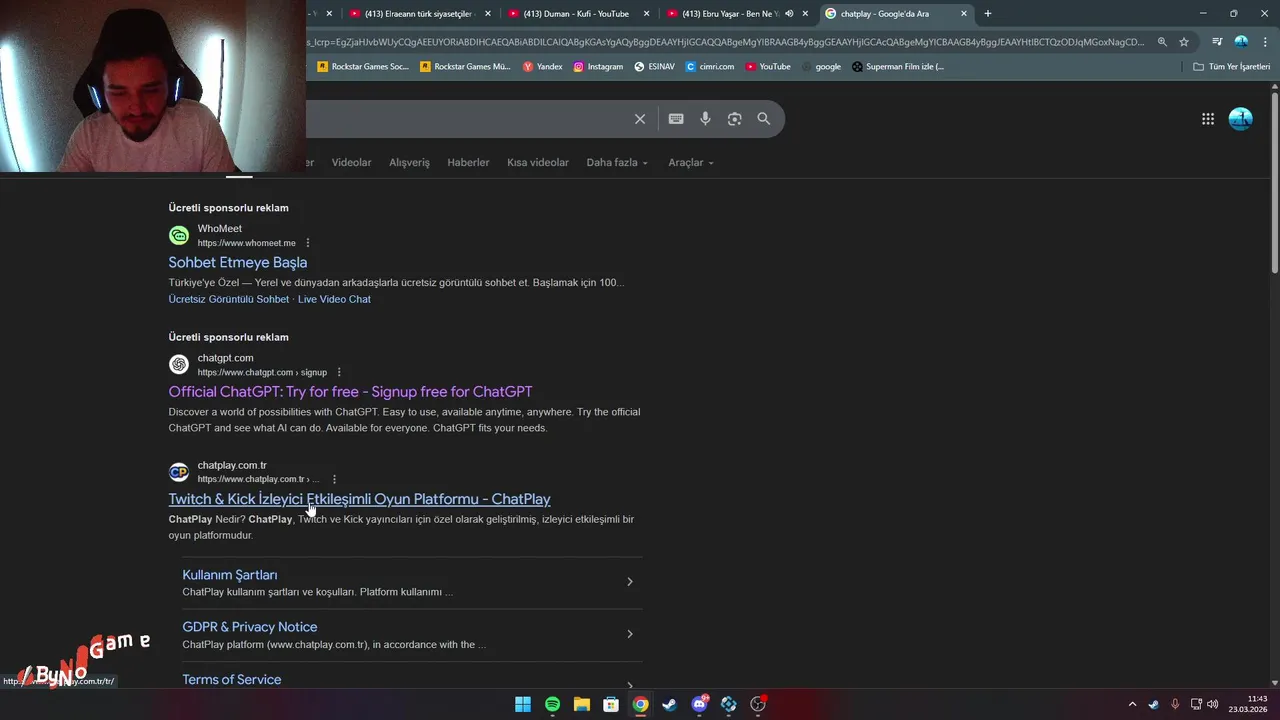Viewport: 1280px width, 720px height.
Task: Close the Duman - Kufi tab
Action: tap(647, 14)
